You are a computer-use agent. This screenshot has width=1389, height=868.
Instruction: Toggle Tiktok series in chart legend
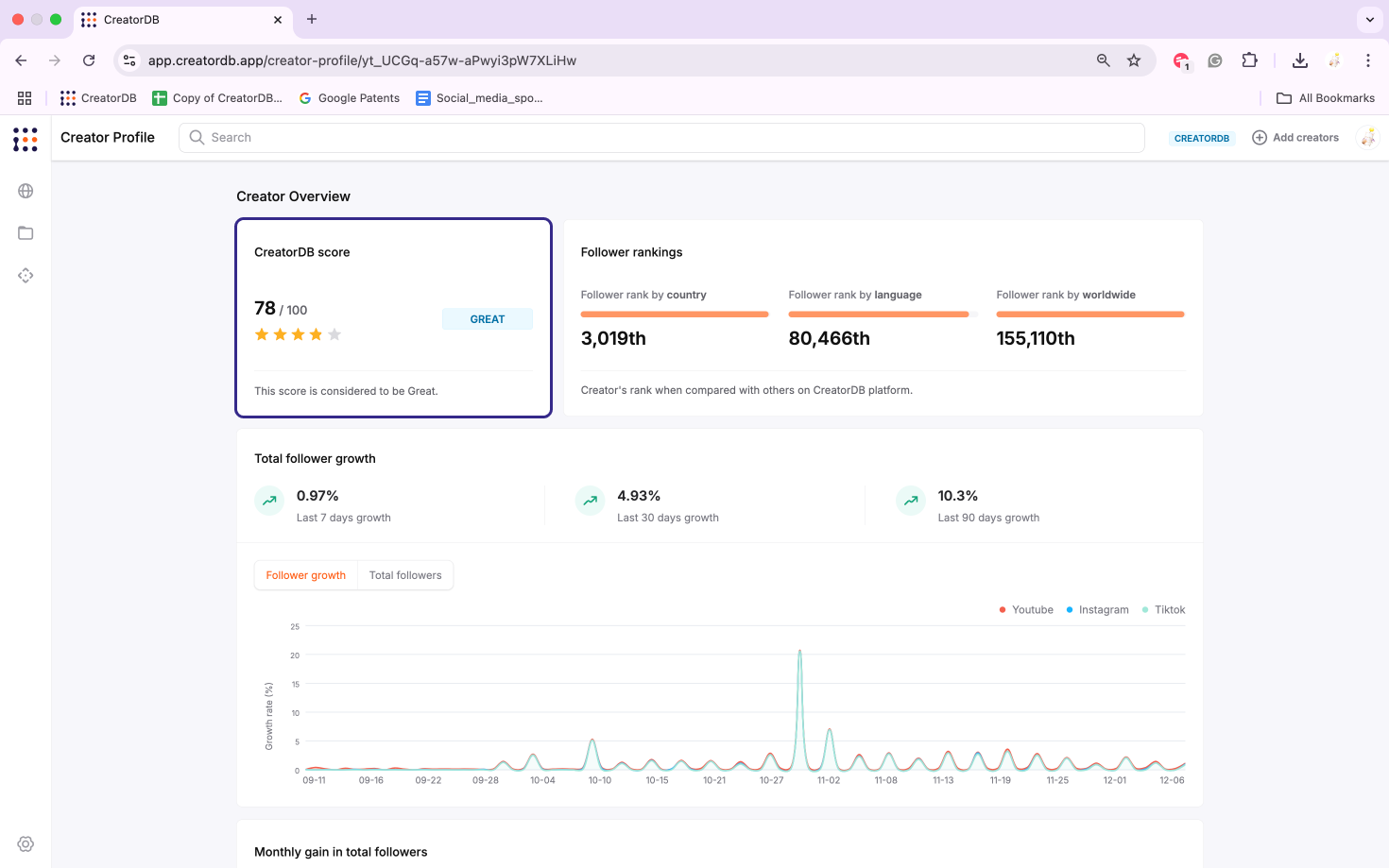pyautogui.click(x=1164, y=610)
